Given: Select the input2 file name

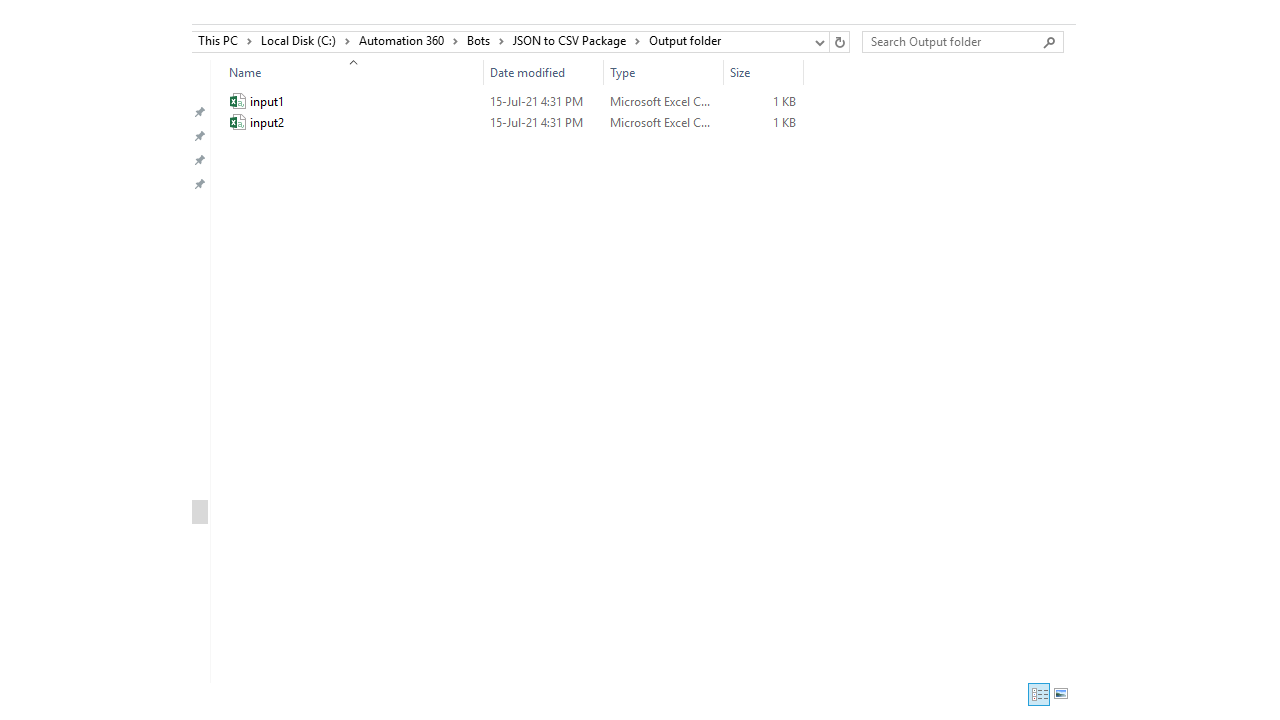Looking at the screenshot, I should click(x=267, y=123).
